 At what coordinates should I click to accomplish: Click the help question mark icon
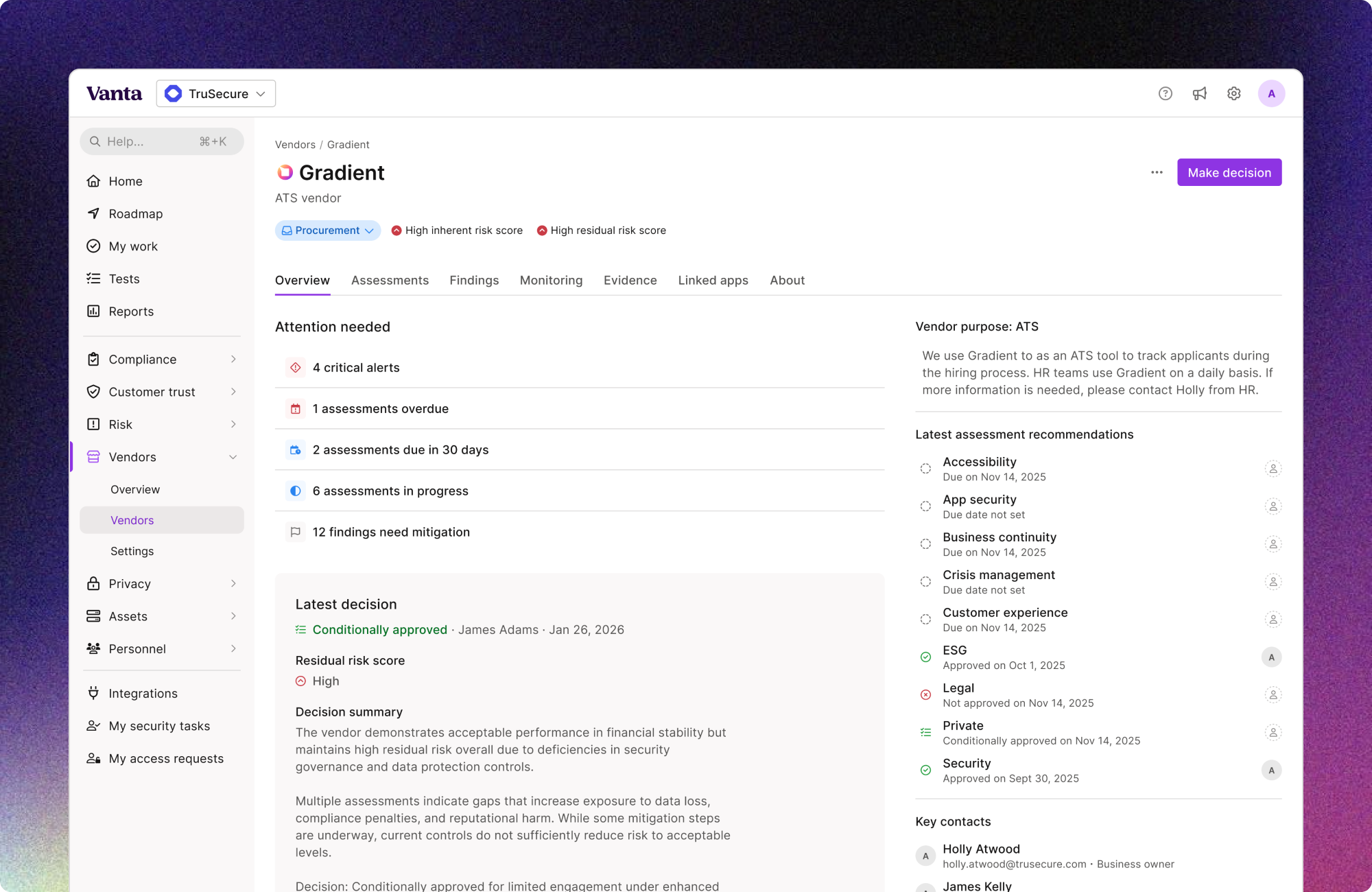pos(1165,94)
